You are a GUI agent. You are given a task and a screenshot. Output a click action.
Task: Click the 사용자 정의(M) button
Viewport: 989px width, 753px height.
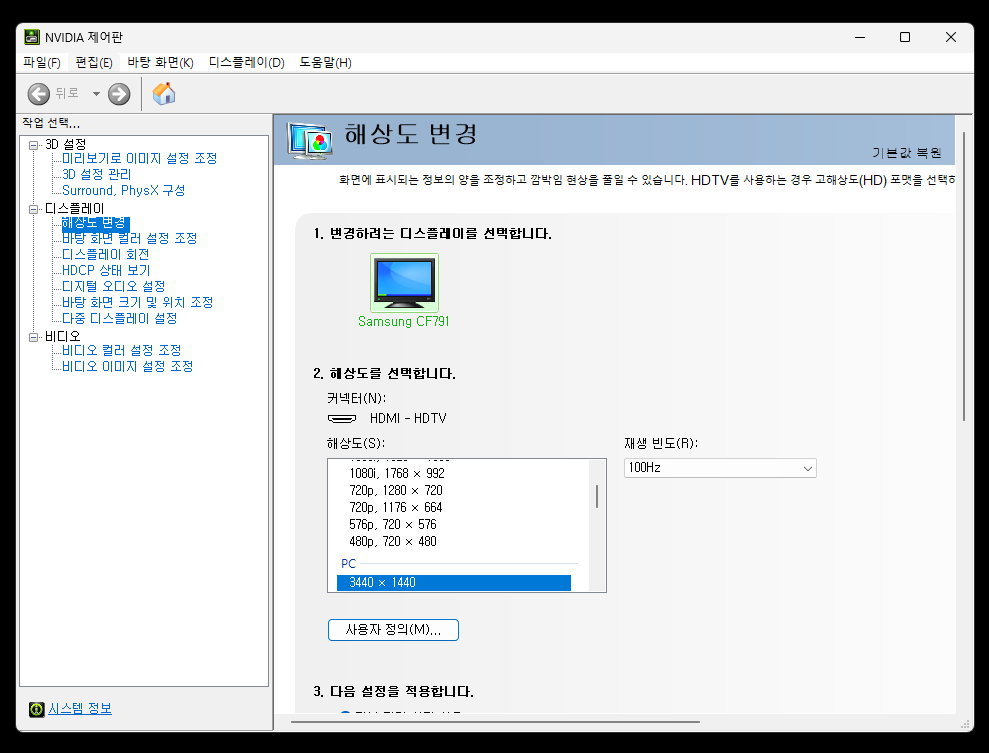393,629
